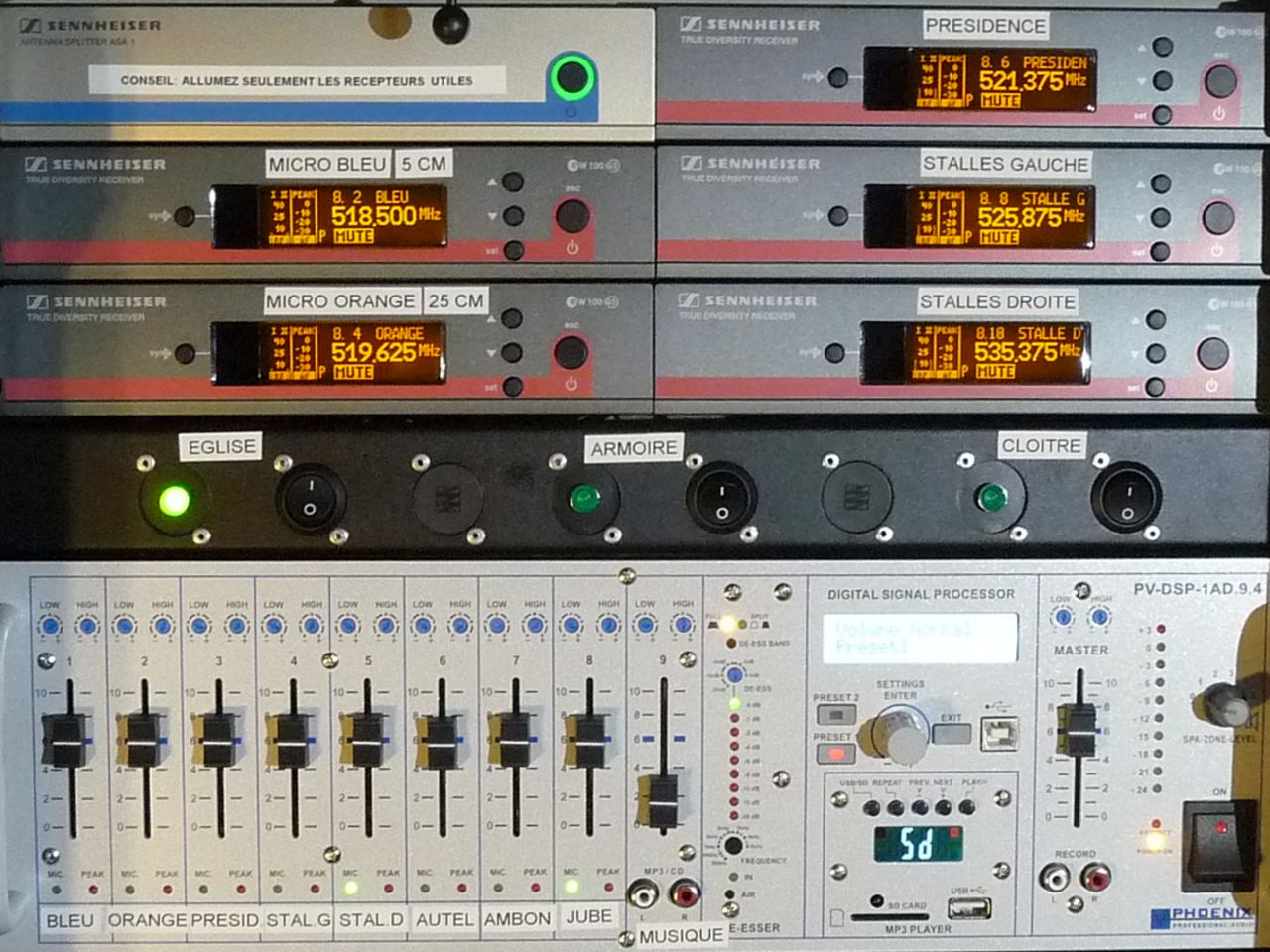Viewport: 1270px width, 952px height.
Task: Toggle the EGLISE rocker switch
Action: click(310, 498)
